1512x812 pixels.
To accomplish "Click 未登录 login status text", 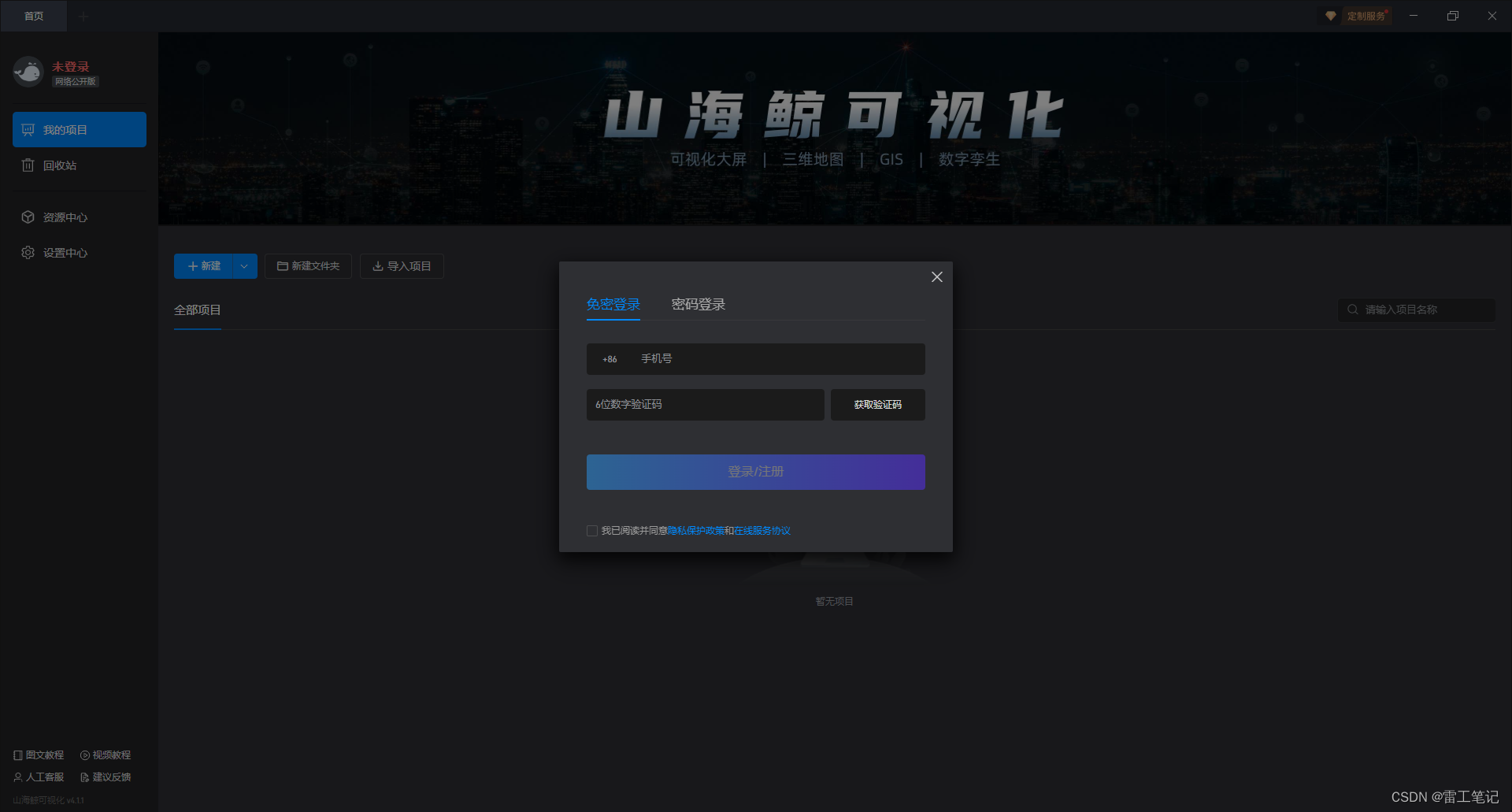I will tap(71, 67).
